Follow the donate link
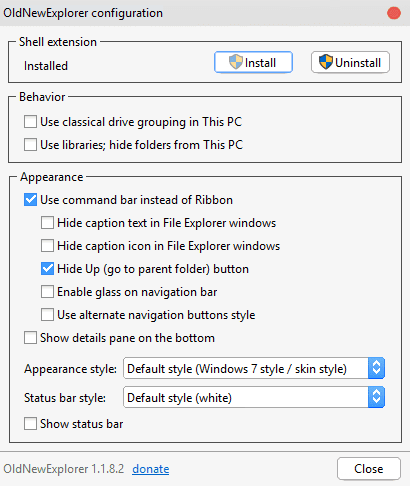Screen dimensions: 410x486 tap(151, 469)
